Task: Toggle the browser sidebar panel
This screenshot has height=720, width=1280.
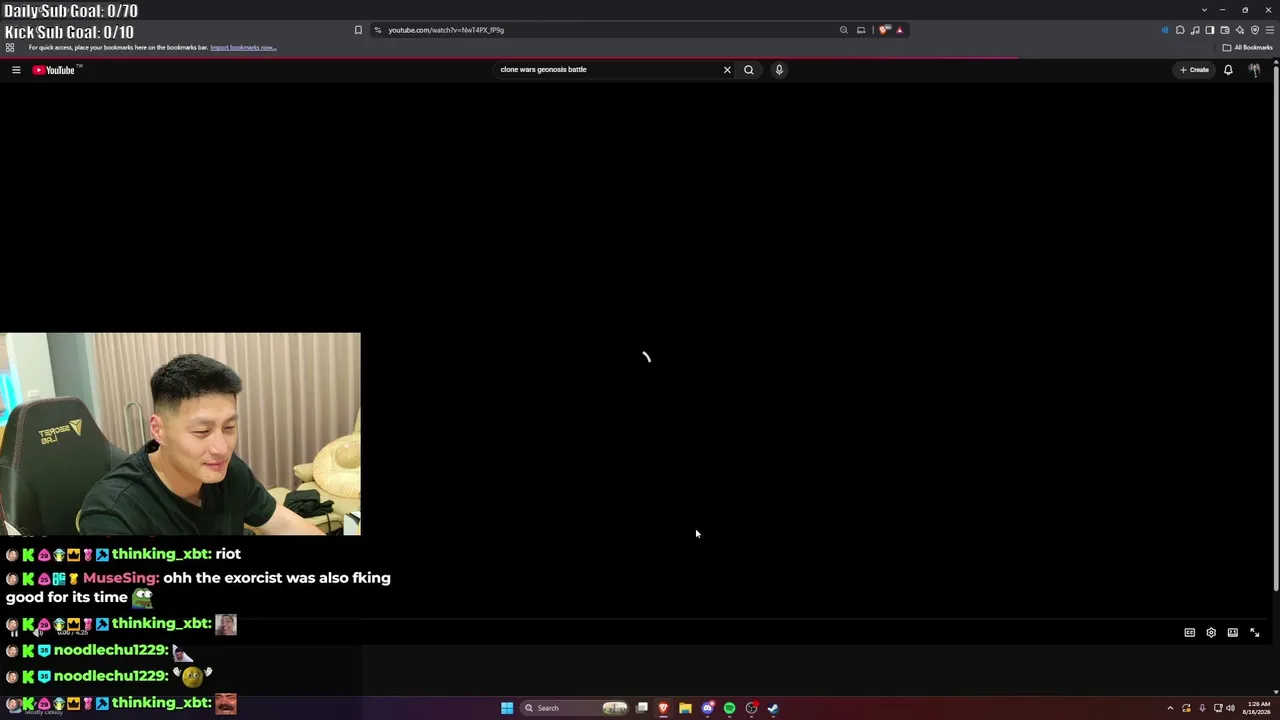Action: (x=1210, y=30)
